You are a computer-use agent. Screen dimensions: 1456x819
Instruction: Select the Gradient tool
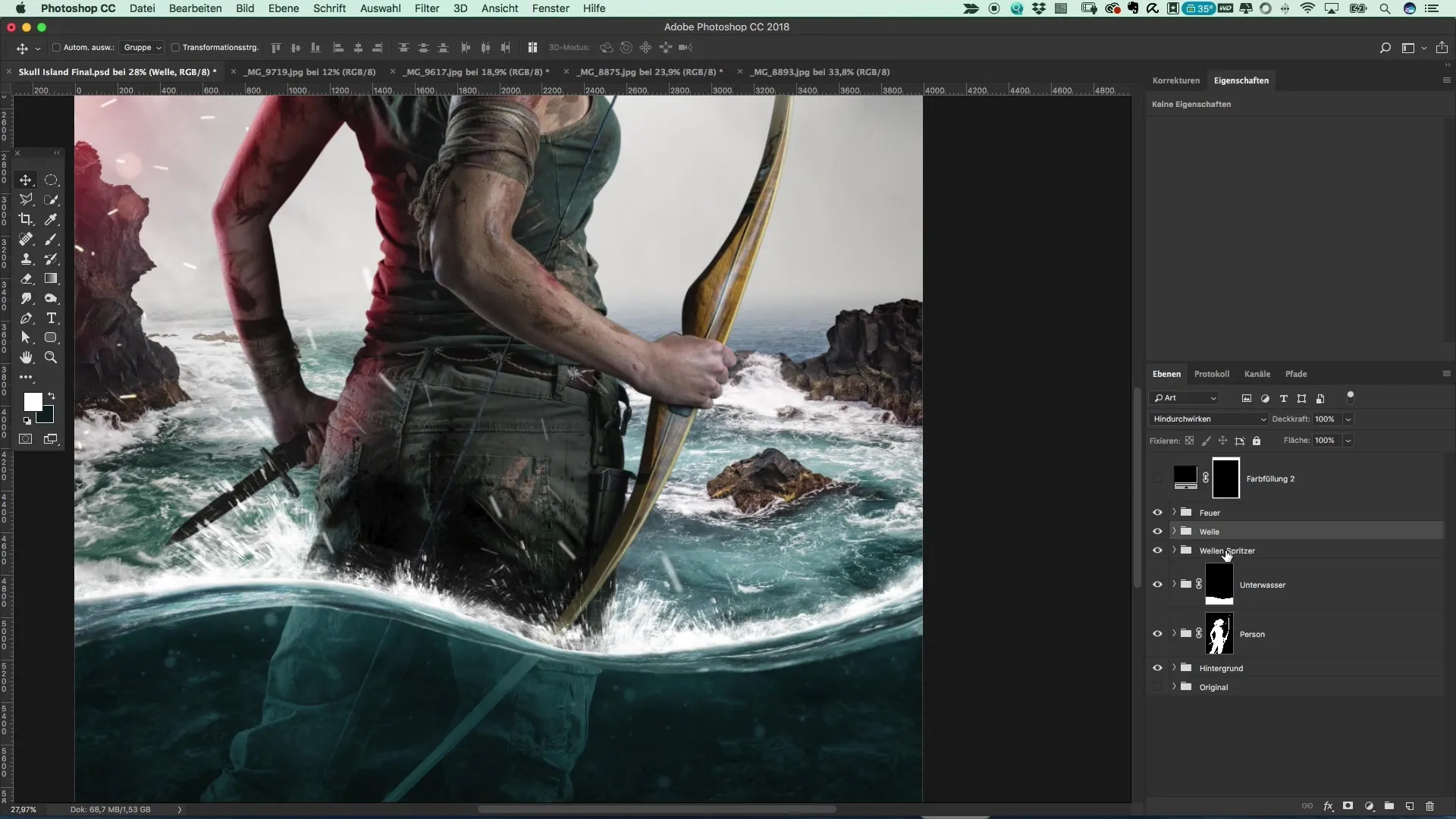51,278
